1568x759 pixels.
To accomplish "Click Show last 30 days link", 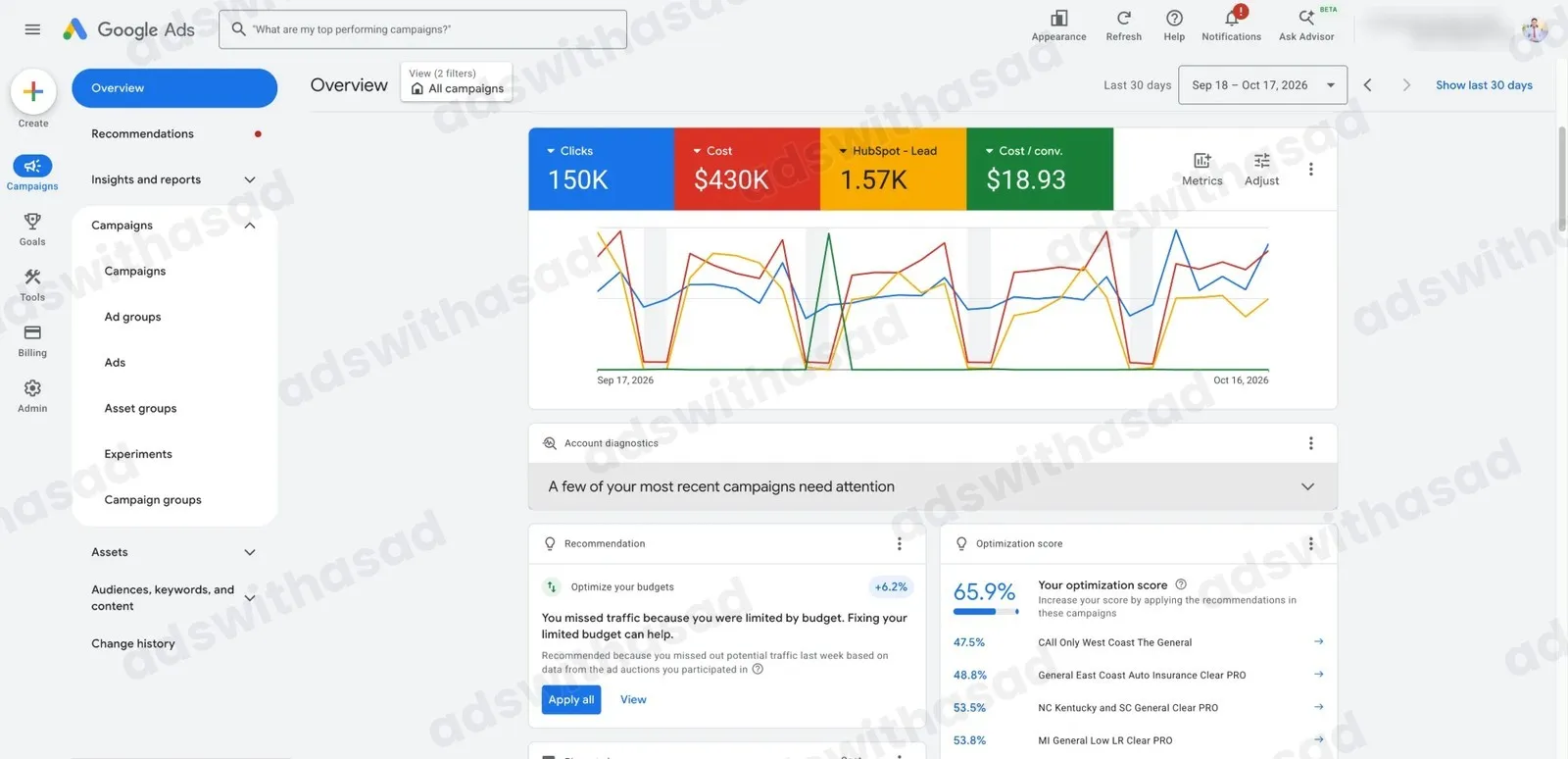I will tap(1484, 85).
